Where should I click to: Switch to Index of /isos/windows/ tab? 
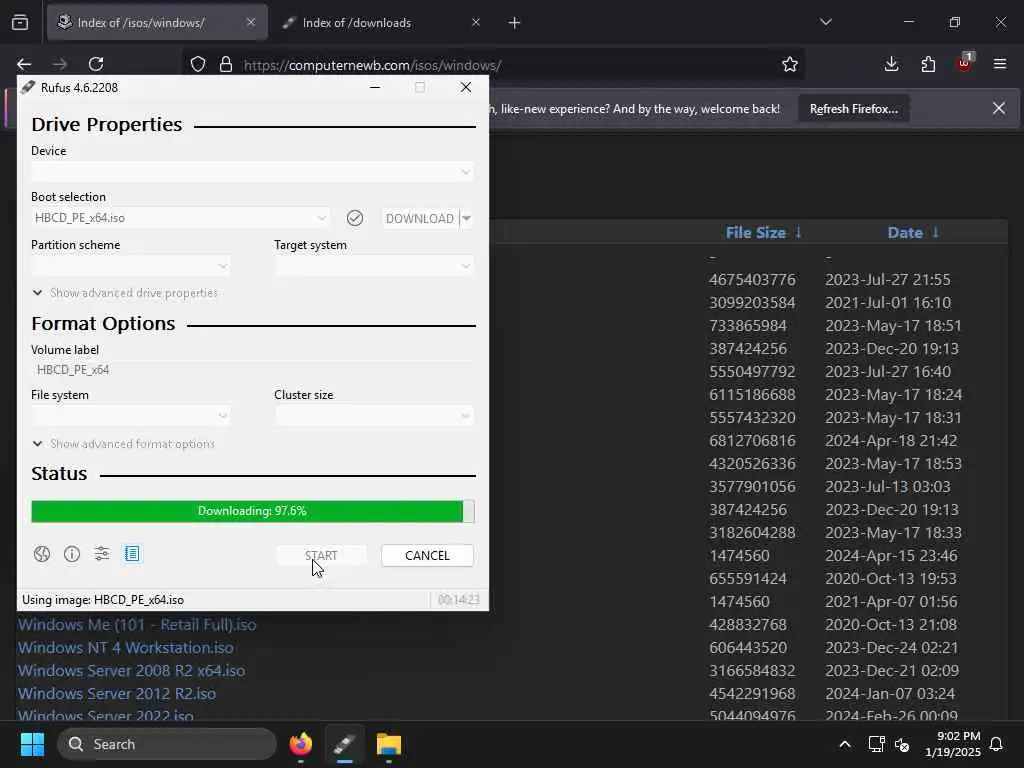click(157, 22)
